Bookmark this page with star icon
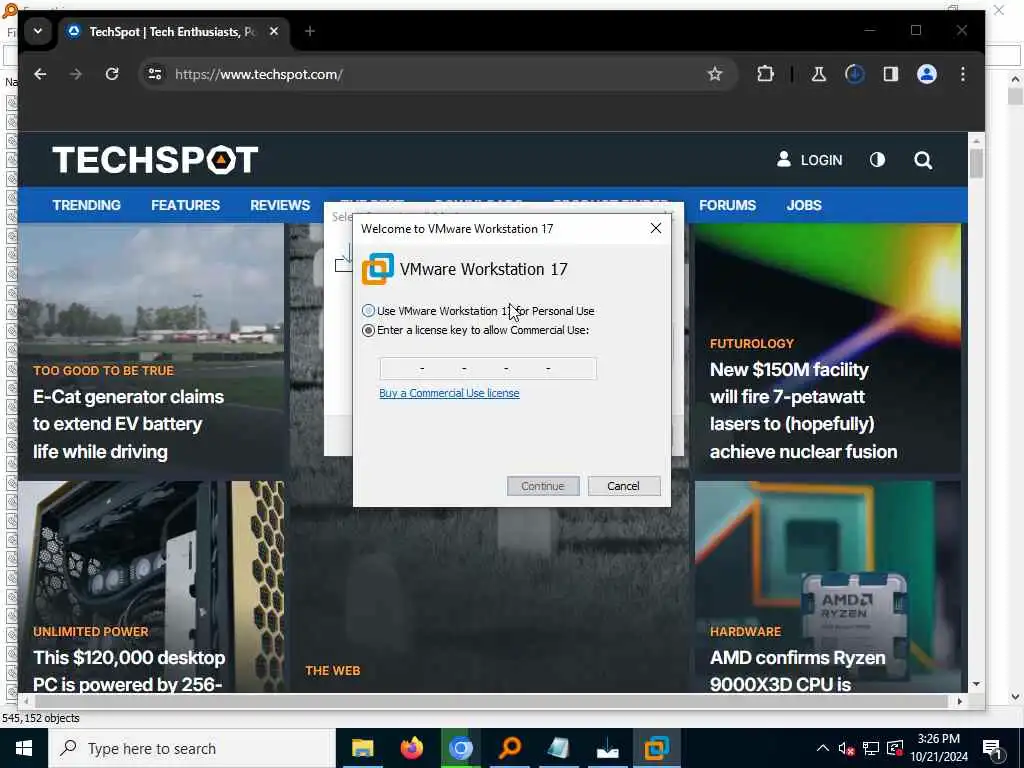 715,74
